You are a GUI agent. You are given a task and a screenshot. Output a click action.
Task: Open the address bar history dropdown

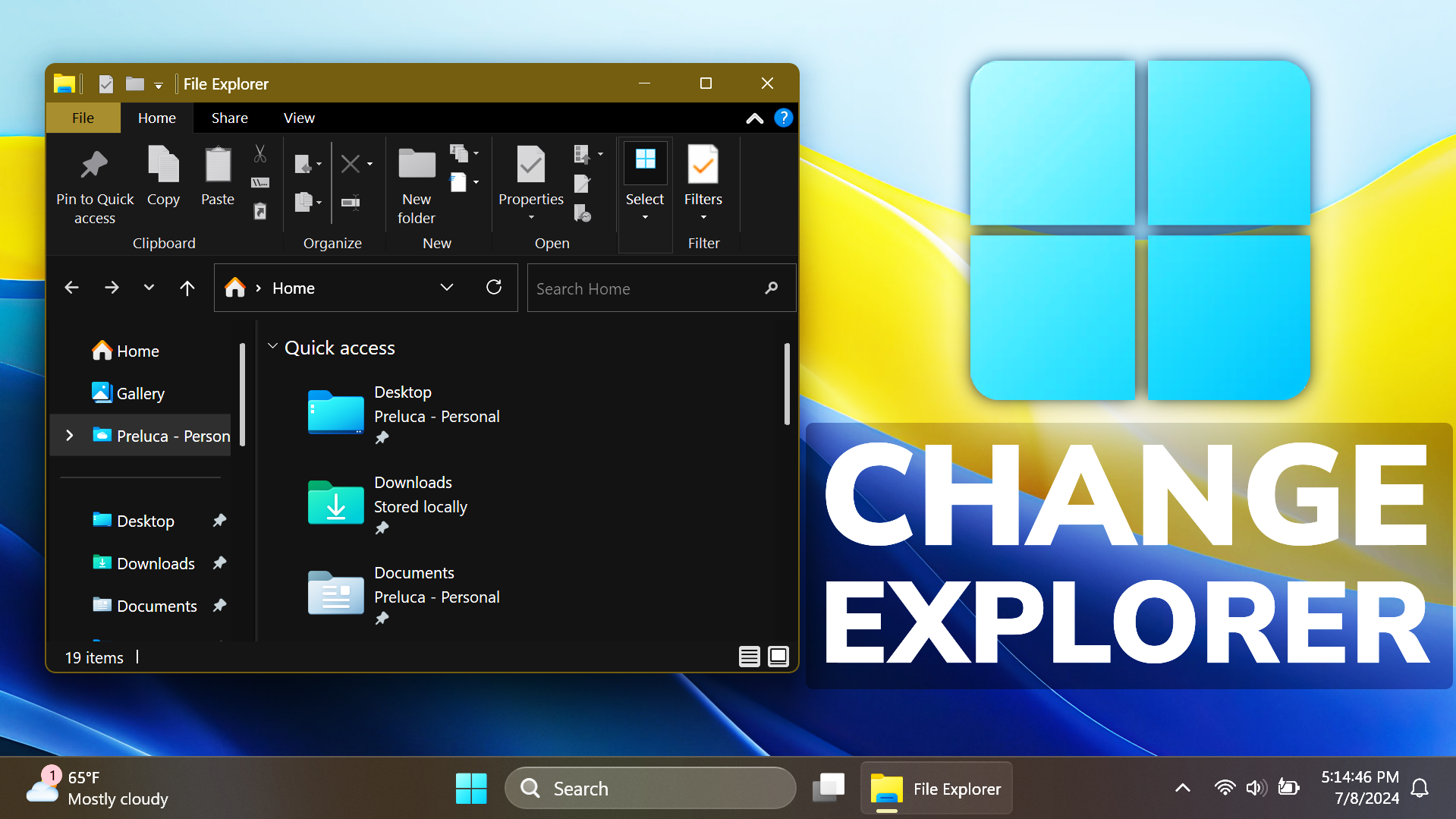447,287
